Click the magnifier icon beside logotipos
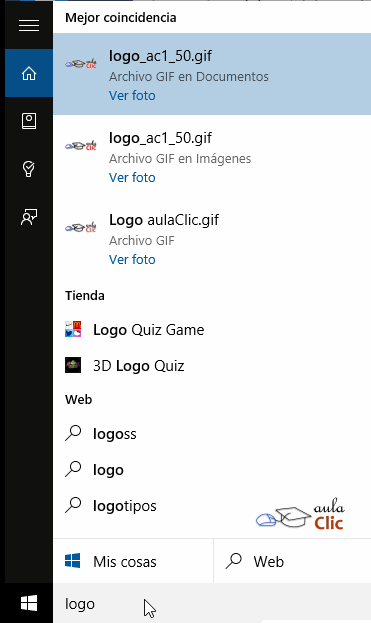The height and width of the screenshot is (623, 371). 73,505
